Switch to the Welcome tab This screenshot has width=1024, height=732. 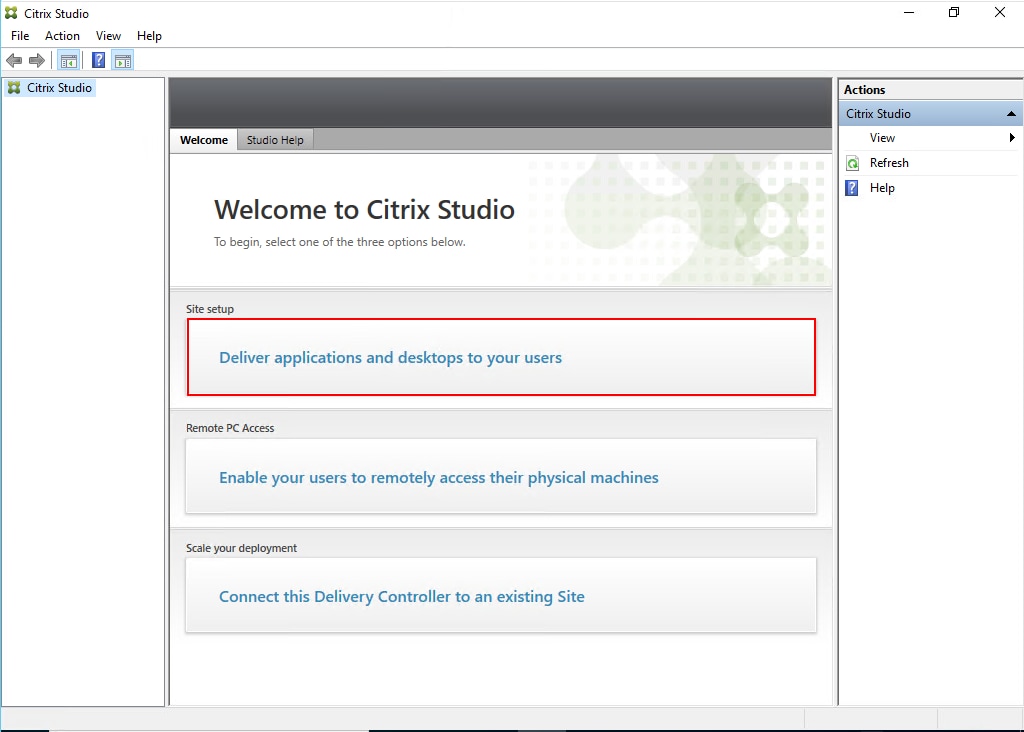click(x=204, y=140)
